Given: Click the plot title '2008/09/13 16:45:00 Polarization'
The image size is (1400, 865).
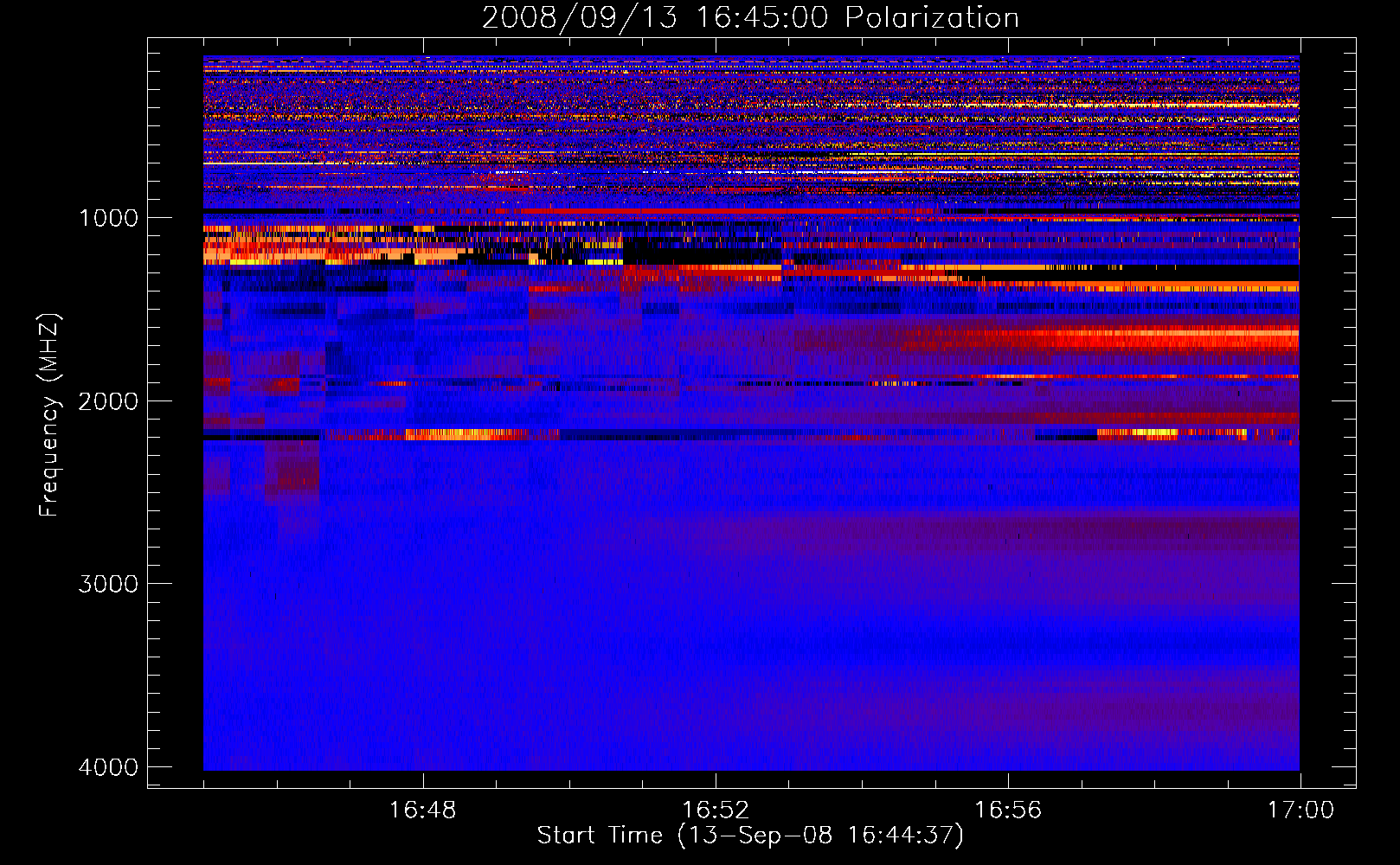Looking at the screenshot, I should [750, 17].
